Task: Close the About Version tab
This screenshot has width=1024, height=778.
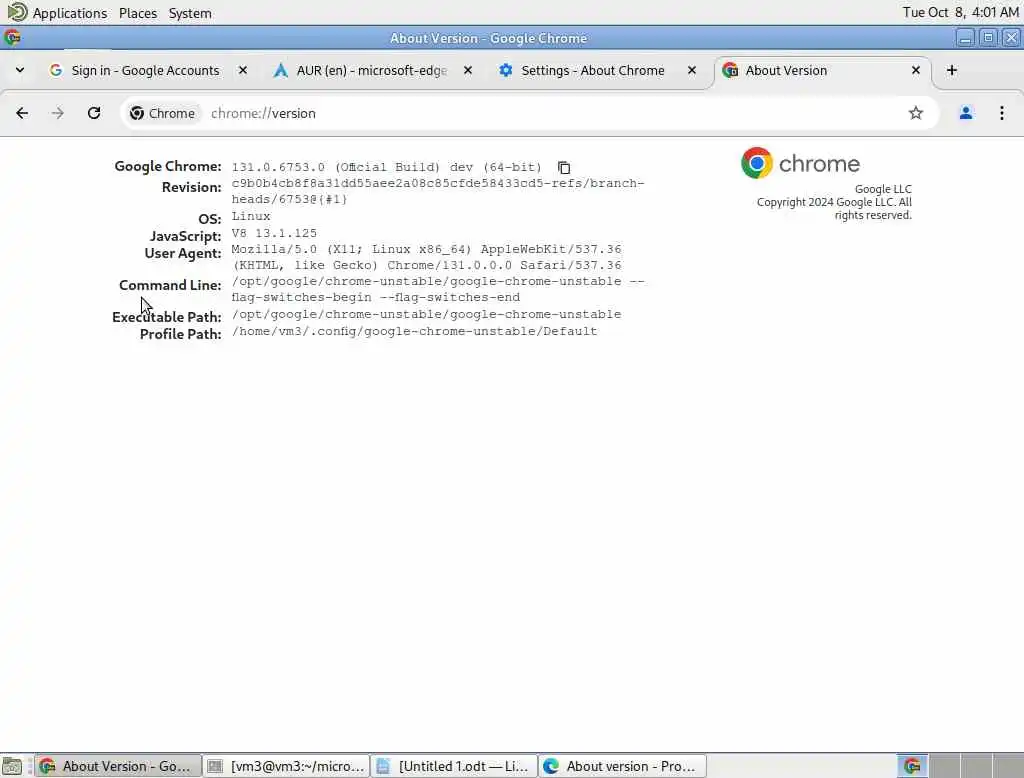Action: point(916,70)
